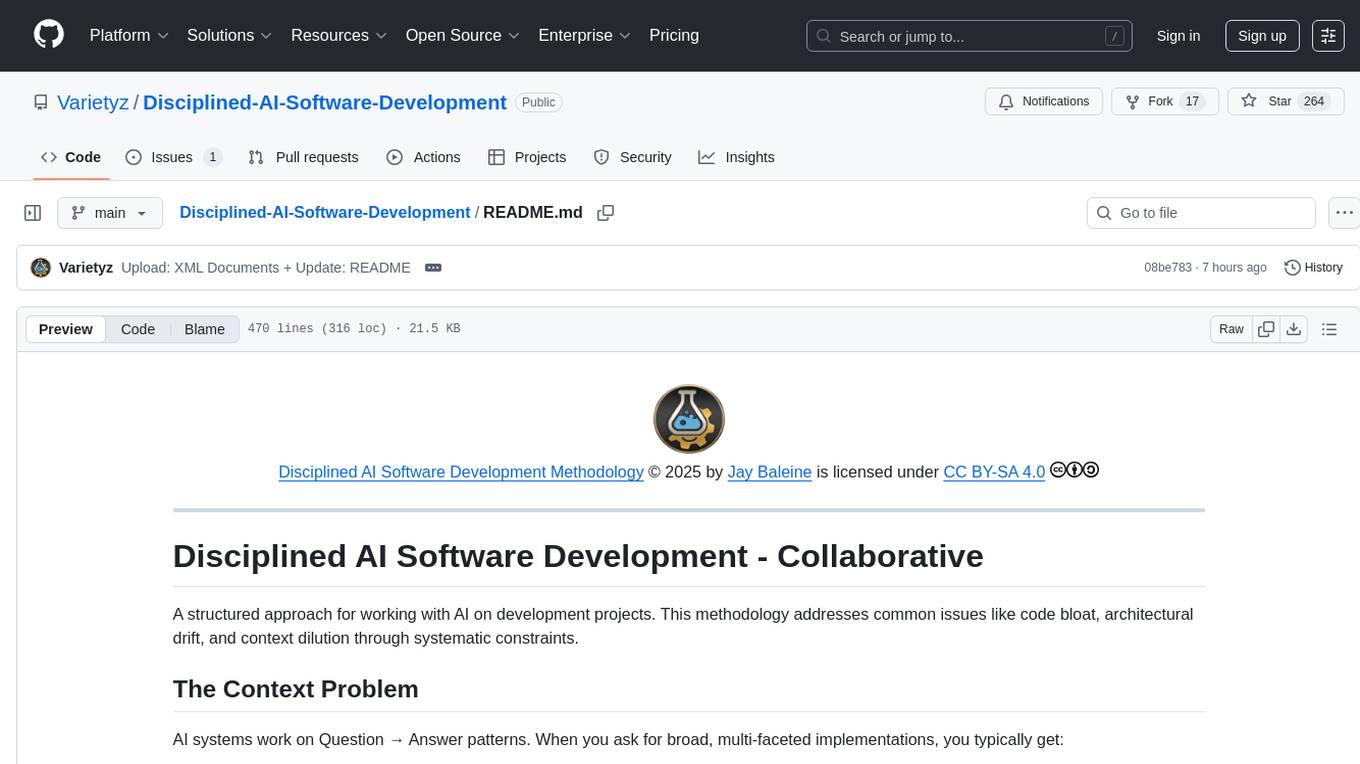
Task: Open the CC BY-SA 4.0 license link
Action: point(994,472)
